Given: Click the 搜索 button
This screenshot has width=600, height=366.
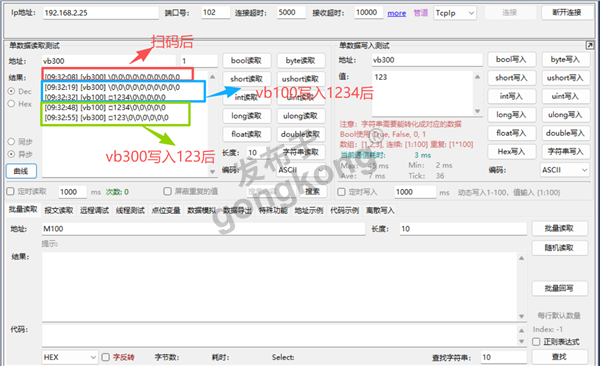Looking at the screenshot, I should tap(313, 191).
